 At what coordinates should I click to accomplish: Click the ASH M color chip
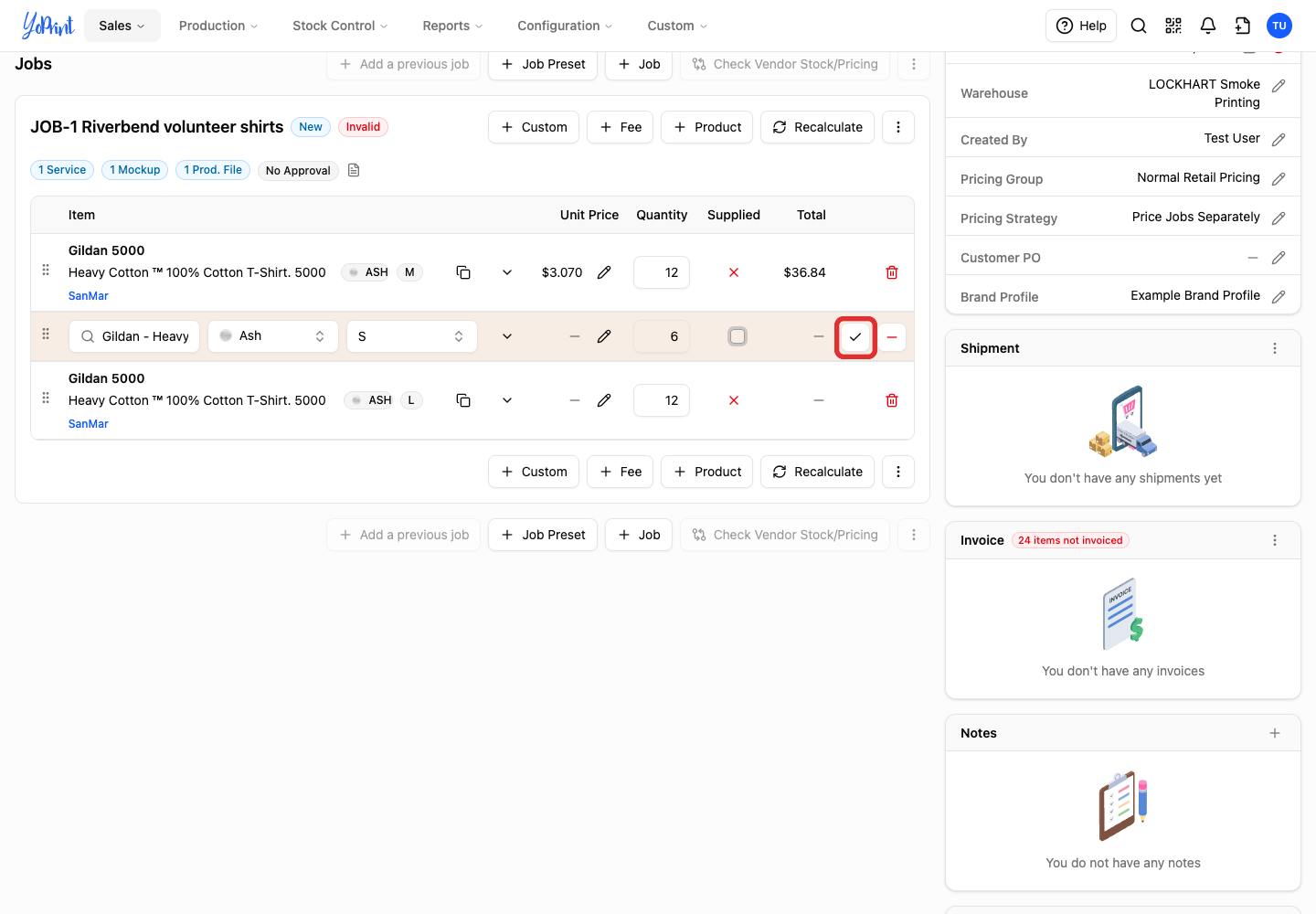(x=366, y=272)
